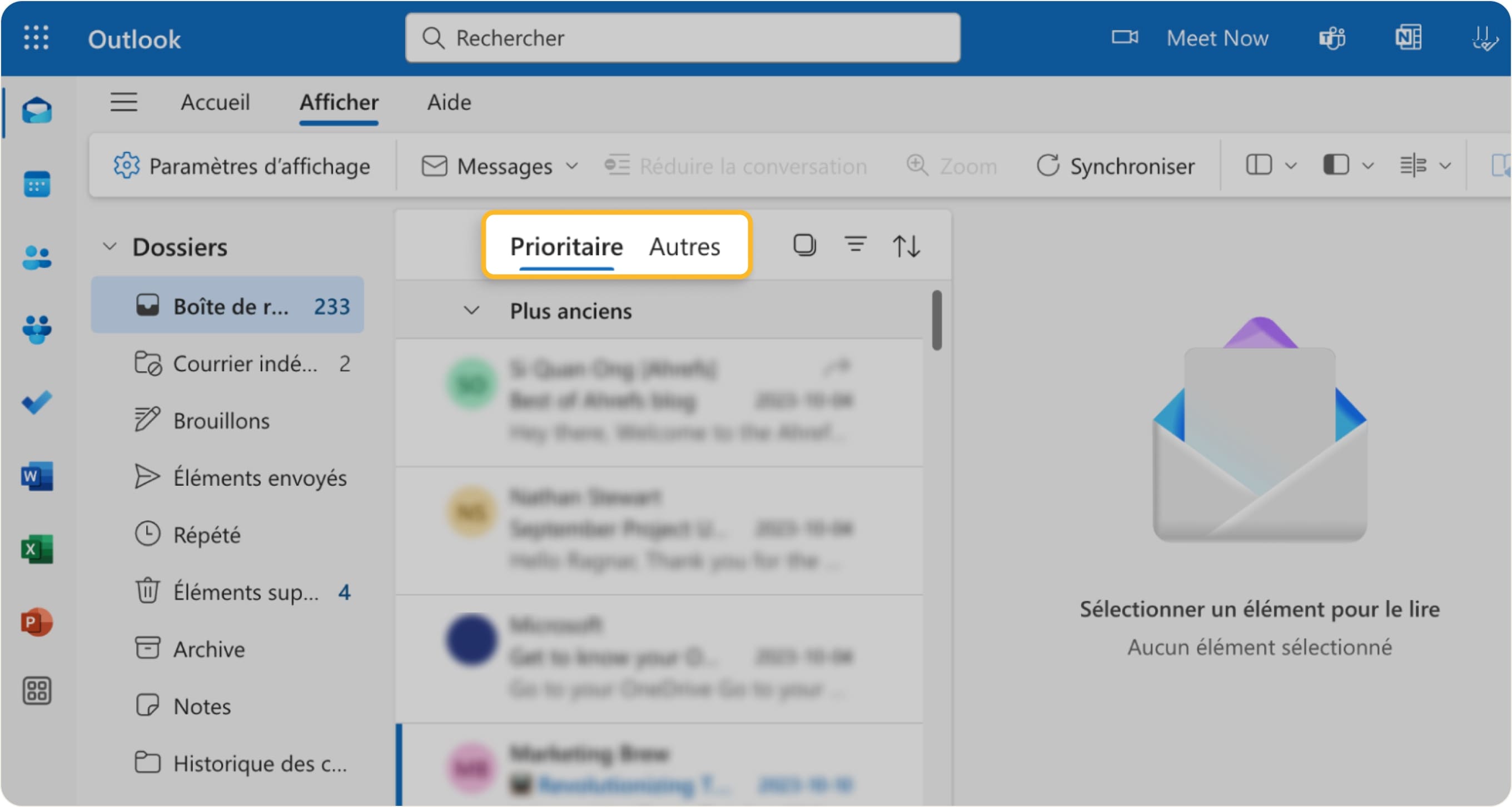The width and height of the screenshot is (1512, 807).
Task: Click the Meet Now label
Action: point(1217,38)
